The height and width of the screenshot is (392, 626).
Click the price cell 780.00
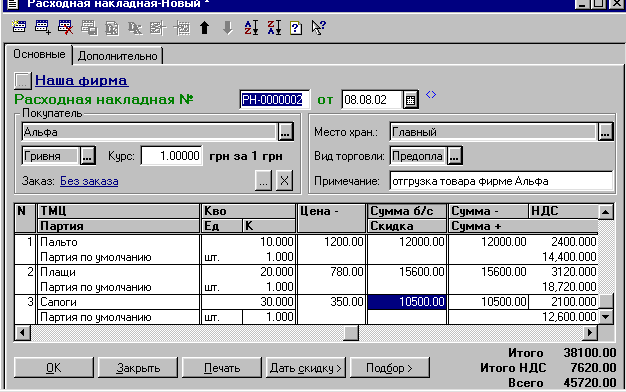[331, 272]
